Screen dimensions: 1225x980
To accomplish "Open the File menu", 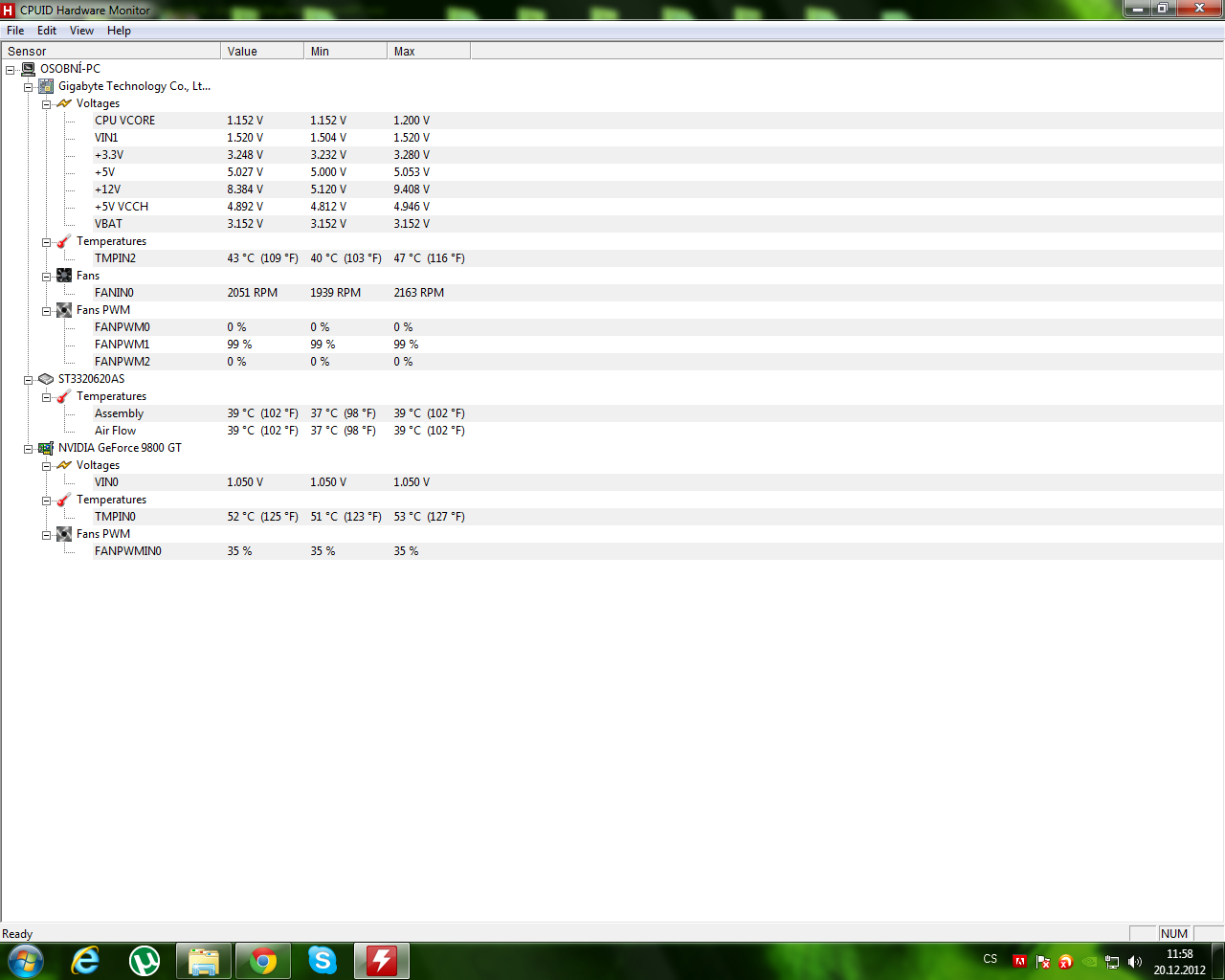I will click(15, 31).
